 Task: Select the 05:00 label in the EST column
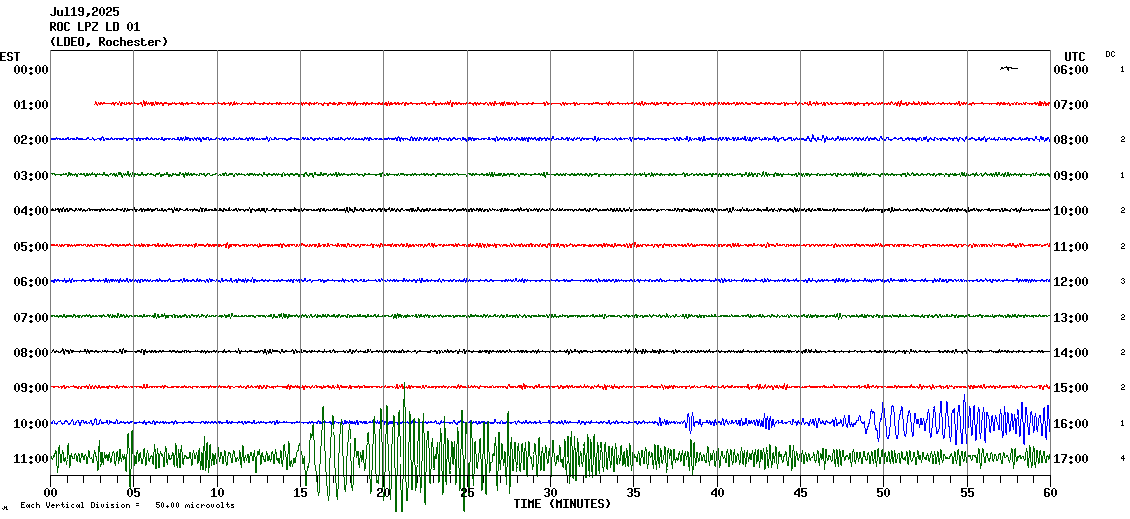coord(31,247)
